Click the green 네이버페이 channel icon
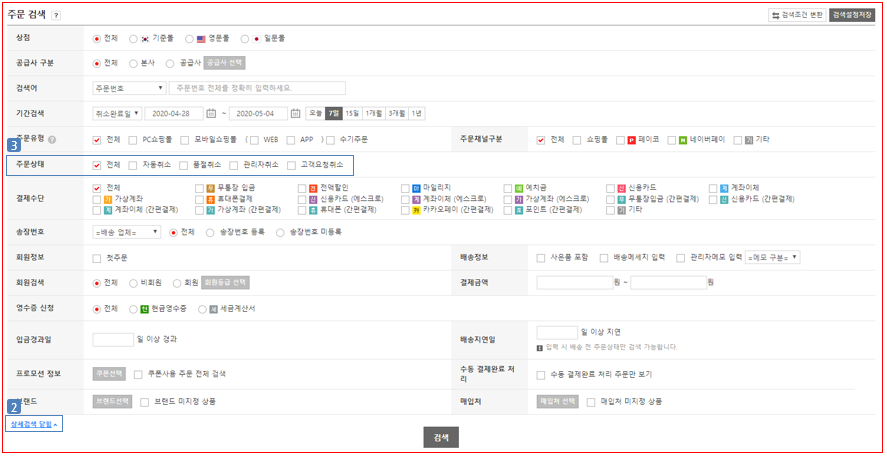This screenshot has width=887, height=456. pyautogui.click(x=683, y=139)
